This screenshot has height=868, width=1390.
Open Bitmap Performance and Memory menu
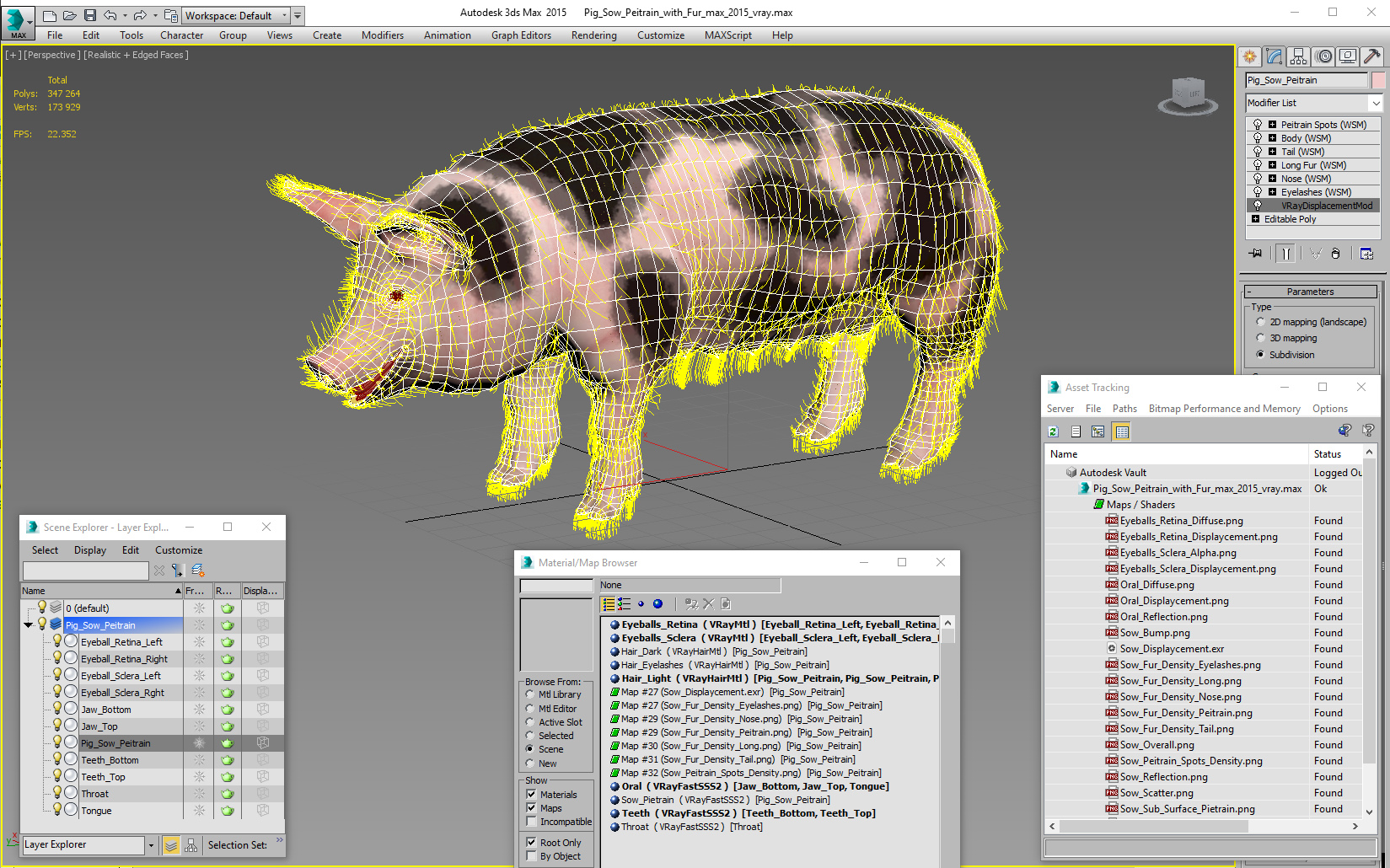click(x=1224, y=409)
